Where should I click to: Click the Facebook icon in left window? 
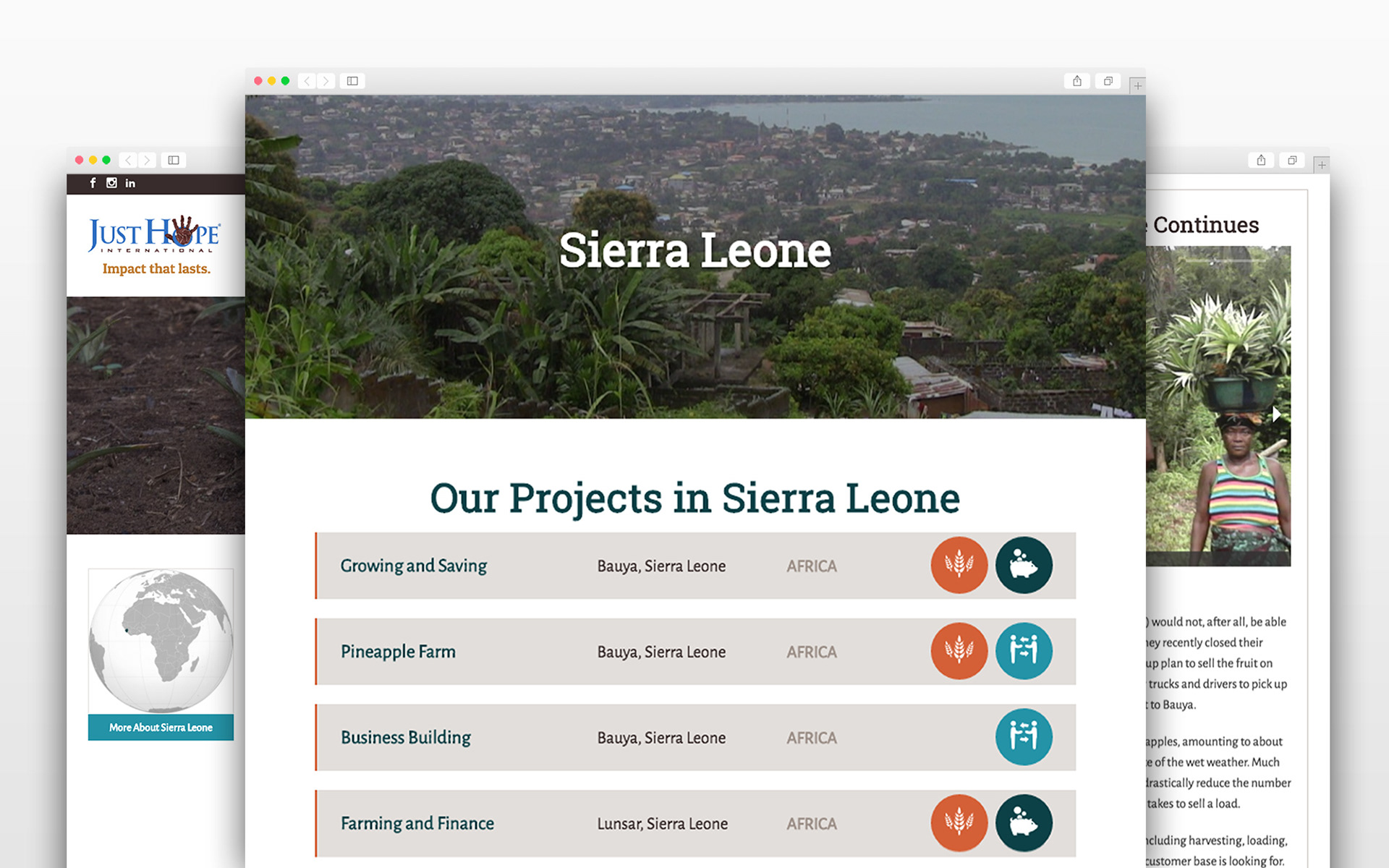click(93, 183)
